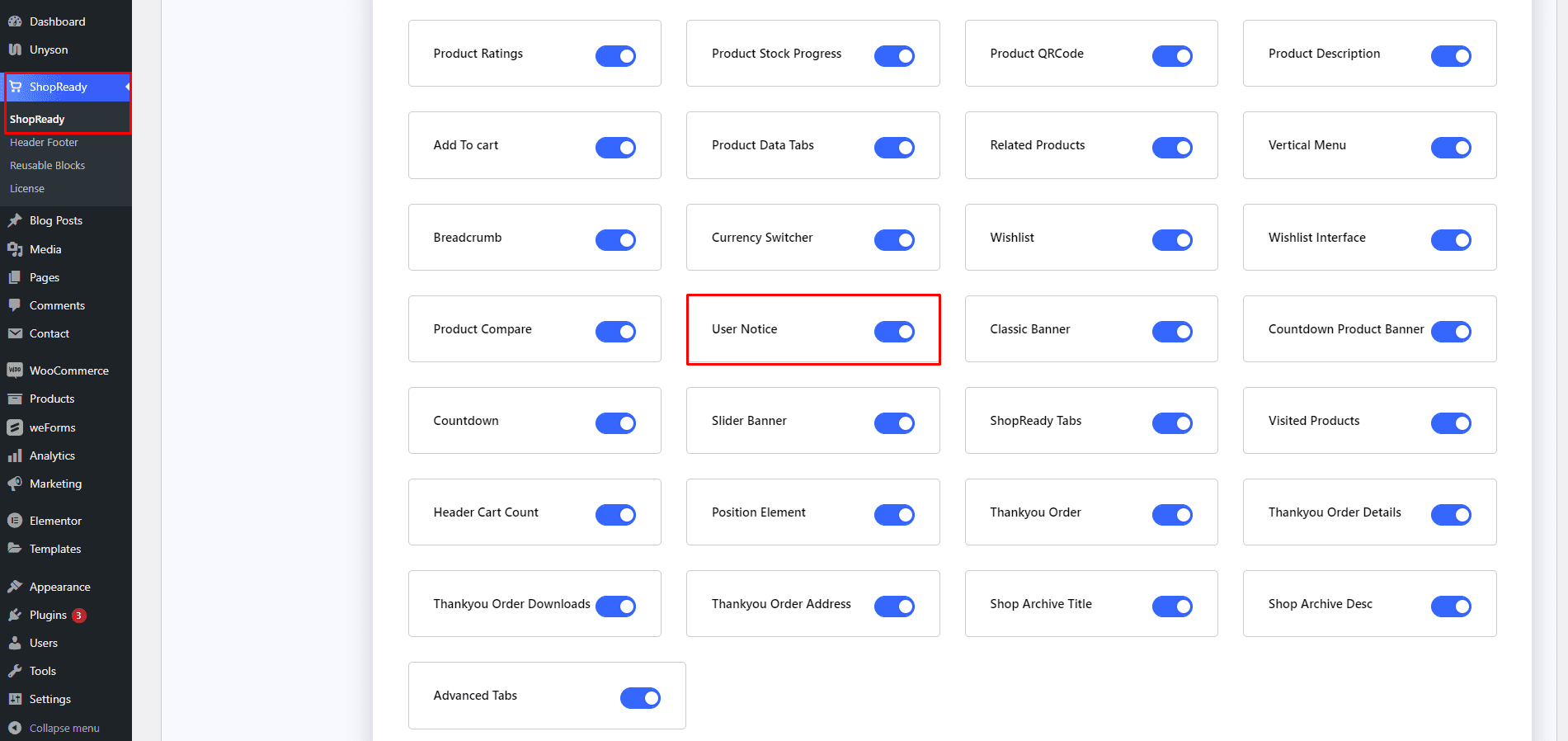Click the Analytics bar chart icon
Screen dimensions: 1568x741
pos(15,455)
